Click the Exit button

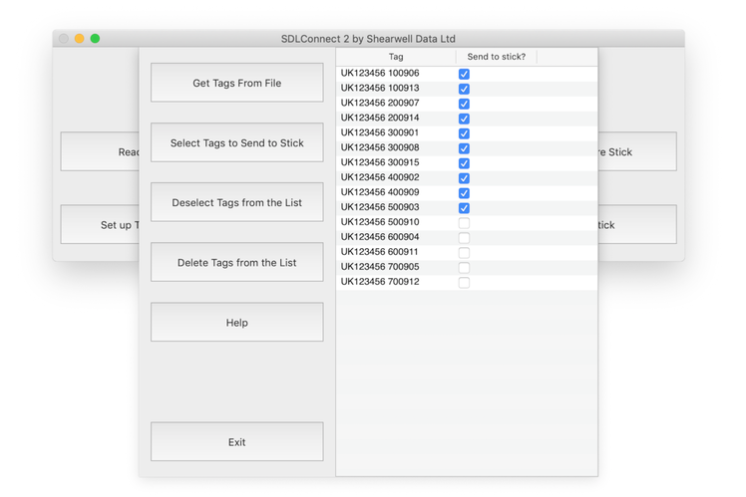237,442
